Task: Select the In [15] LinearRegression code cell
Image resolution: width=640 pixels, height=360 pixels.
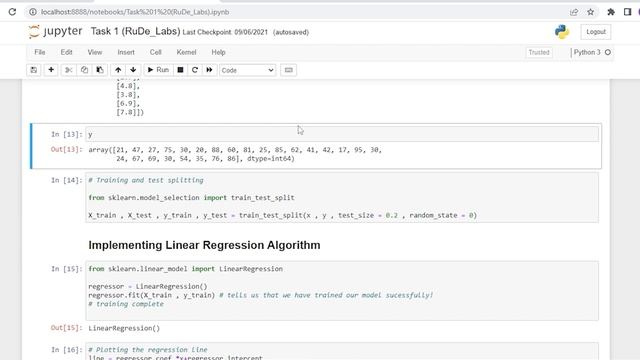Action: click(x=342, y=291)
